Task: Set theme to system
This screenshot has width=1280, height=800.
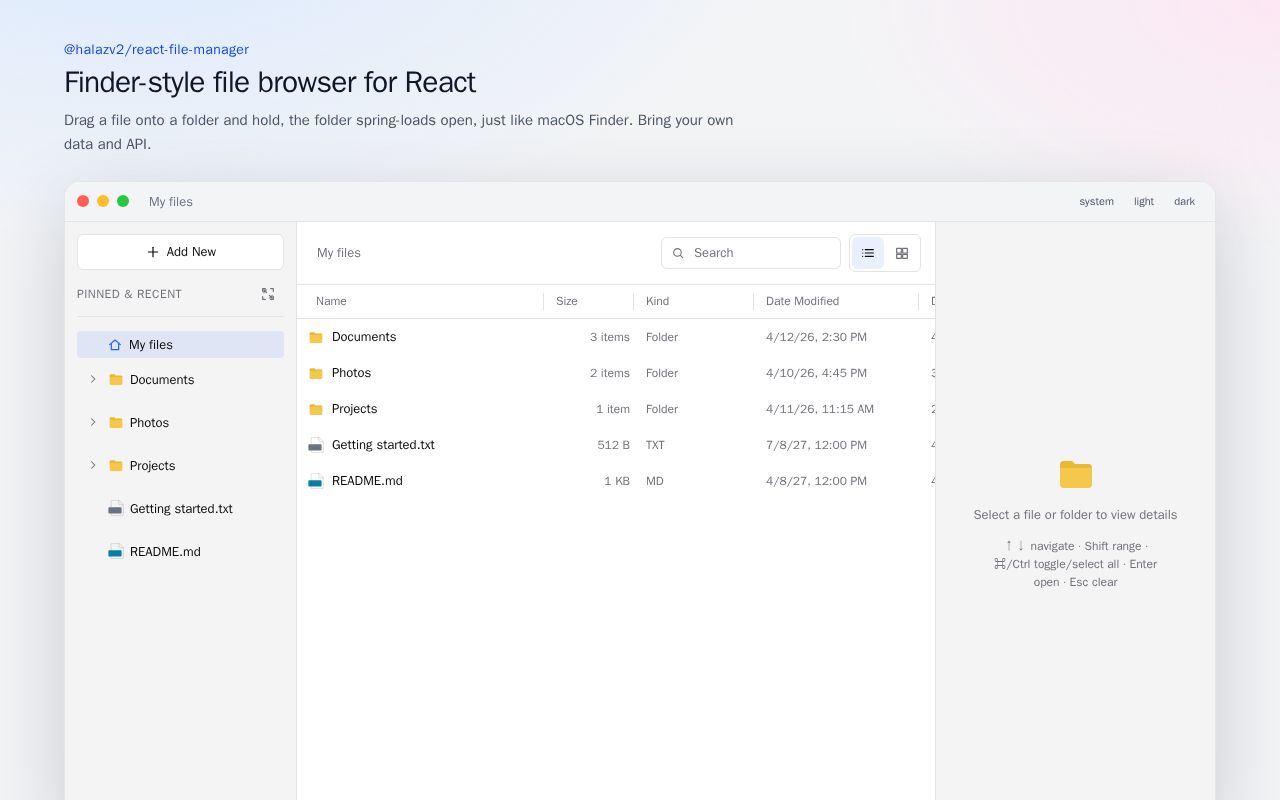Action: coord(1096,202)
